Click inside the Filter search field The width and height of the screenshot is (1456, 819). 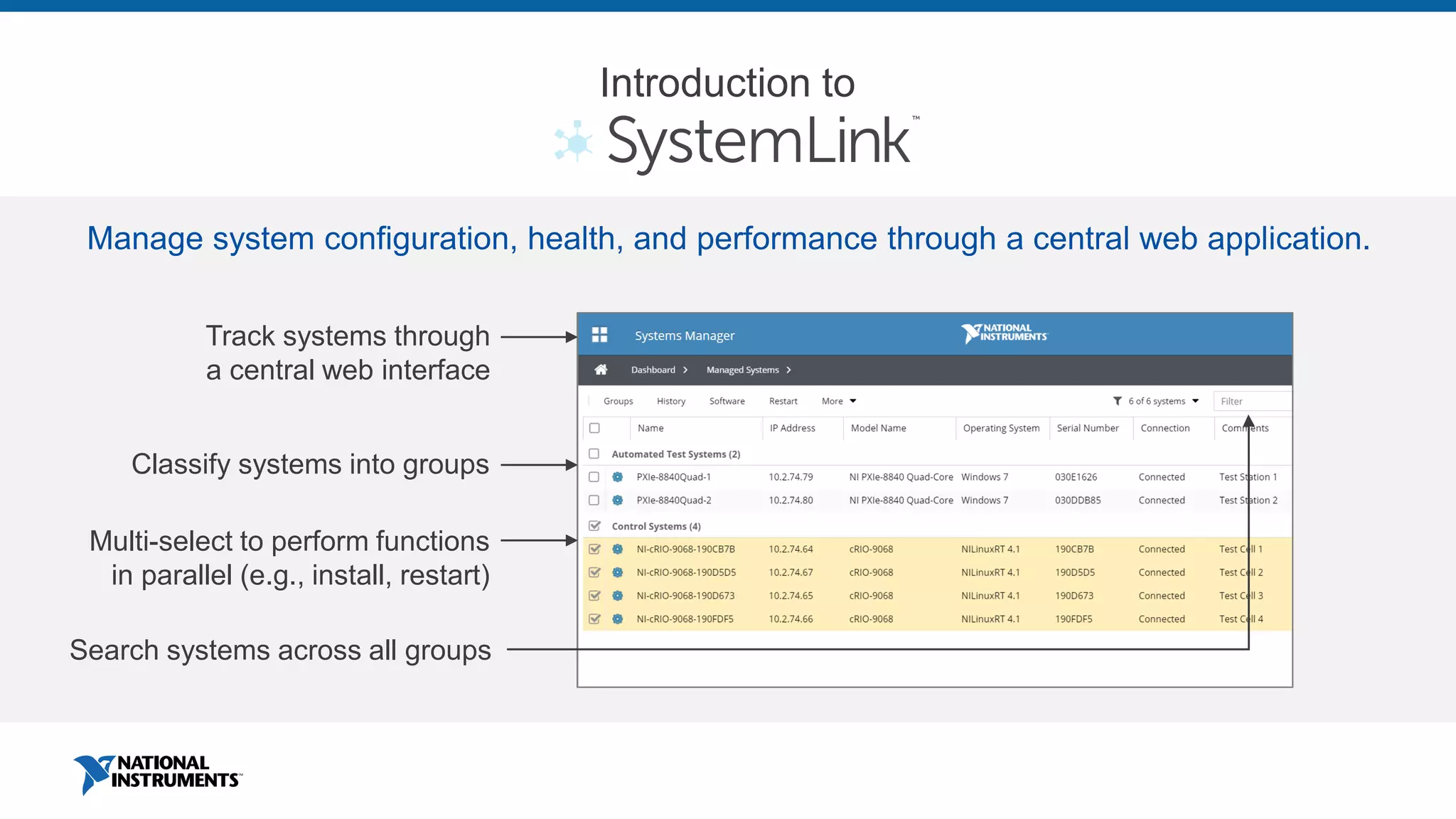1252,401
